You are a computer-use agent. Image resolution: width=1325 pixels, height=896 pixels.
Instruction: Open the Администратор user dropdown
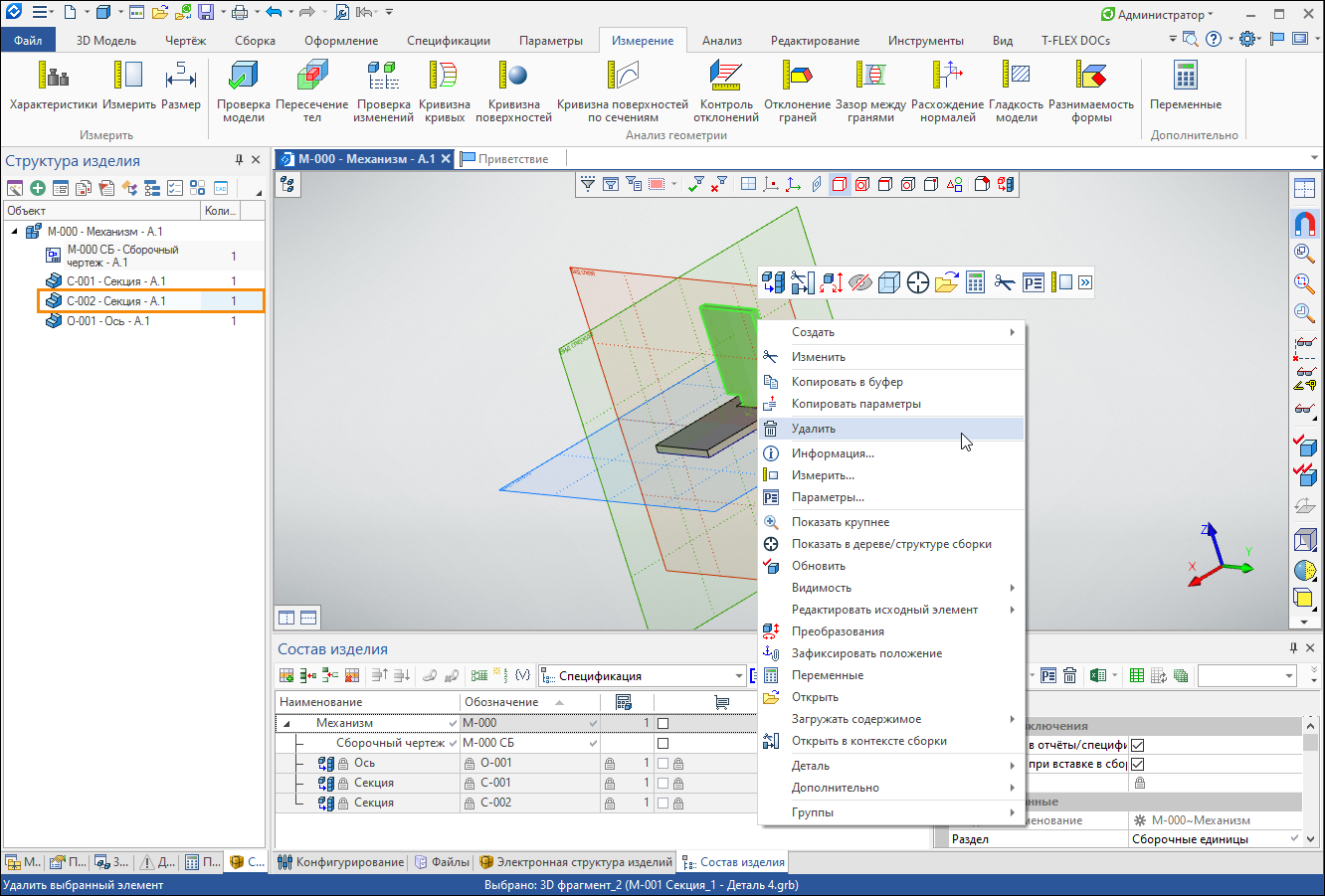[1158, 14]
